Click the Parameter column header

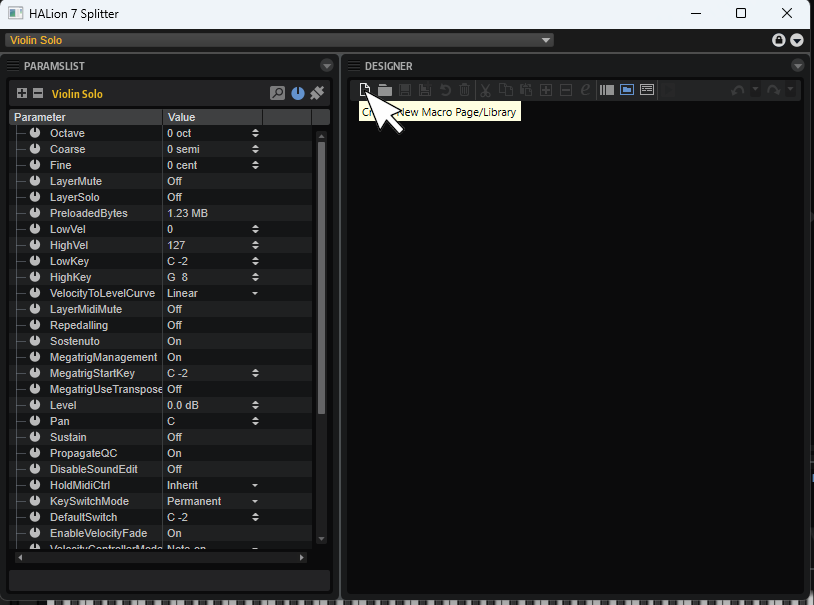86,117
